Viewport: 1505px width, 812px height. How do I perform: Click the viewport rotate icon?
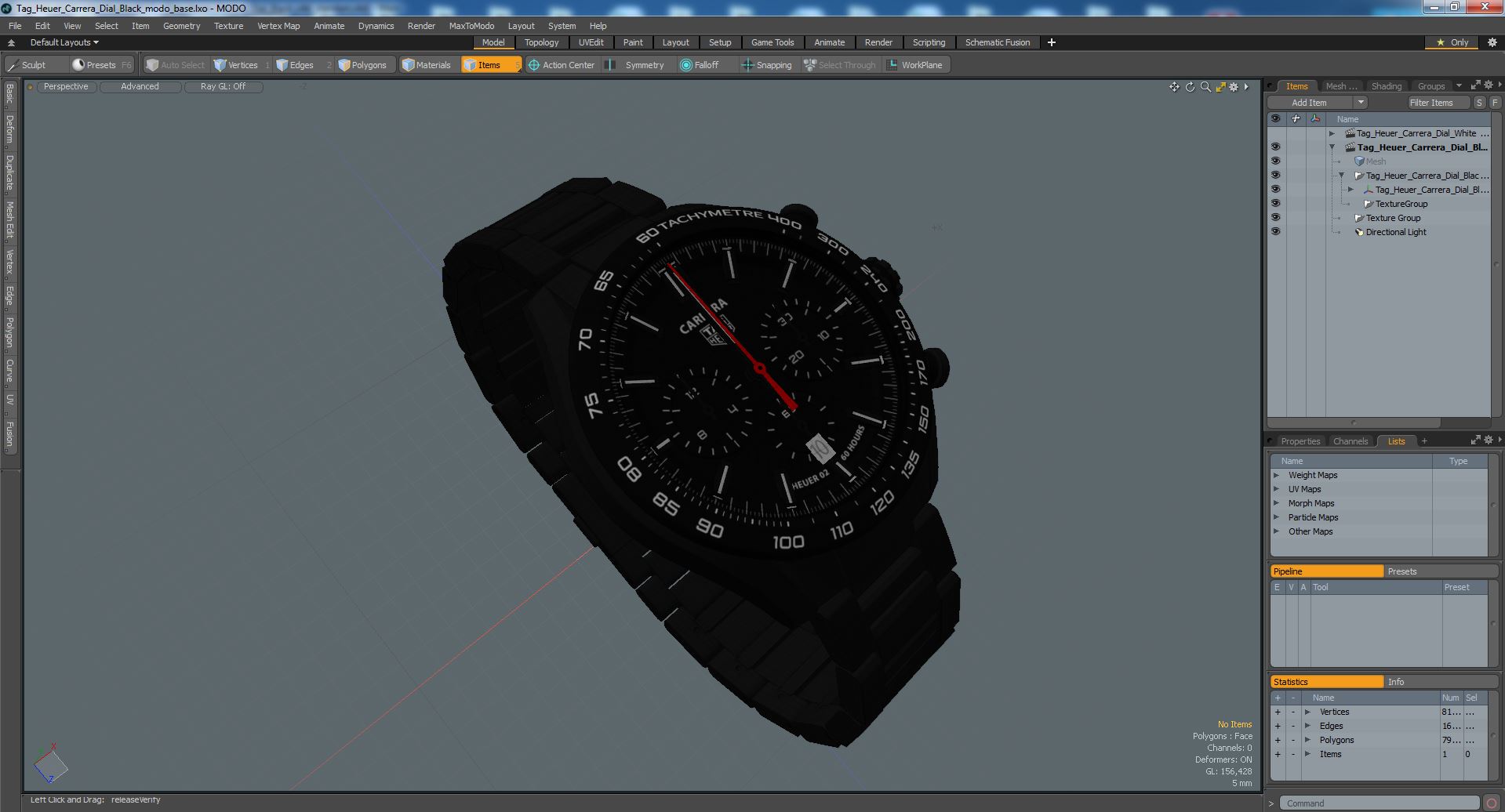tap(1190, 87)
